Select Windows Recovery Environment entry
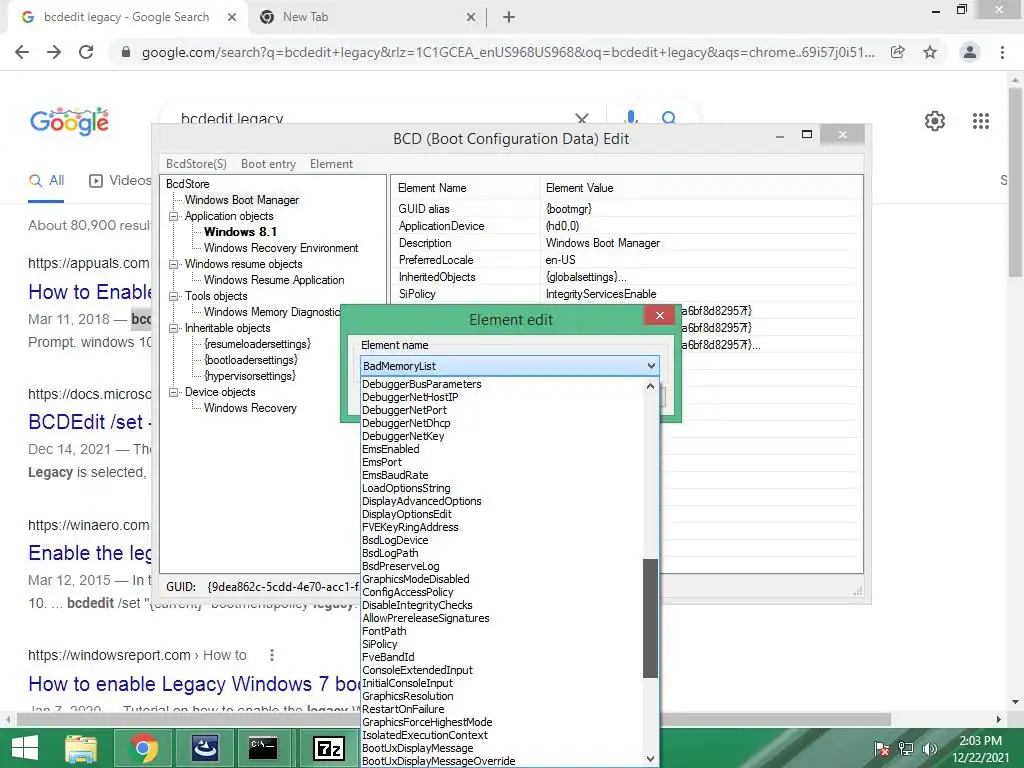The width and height of the screenshot is (1024, 768). pos(281,248)
